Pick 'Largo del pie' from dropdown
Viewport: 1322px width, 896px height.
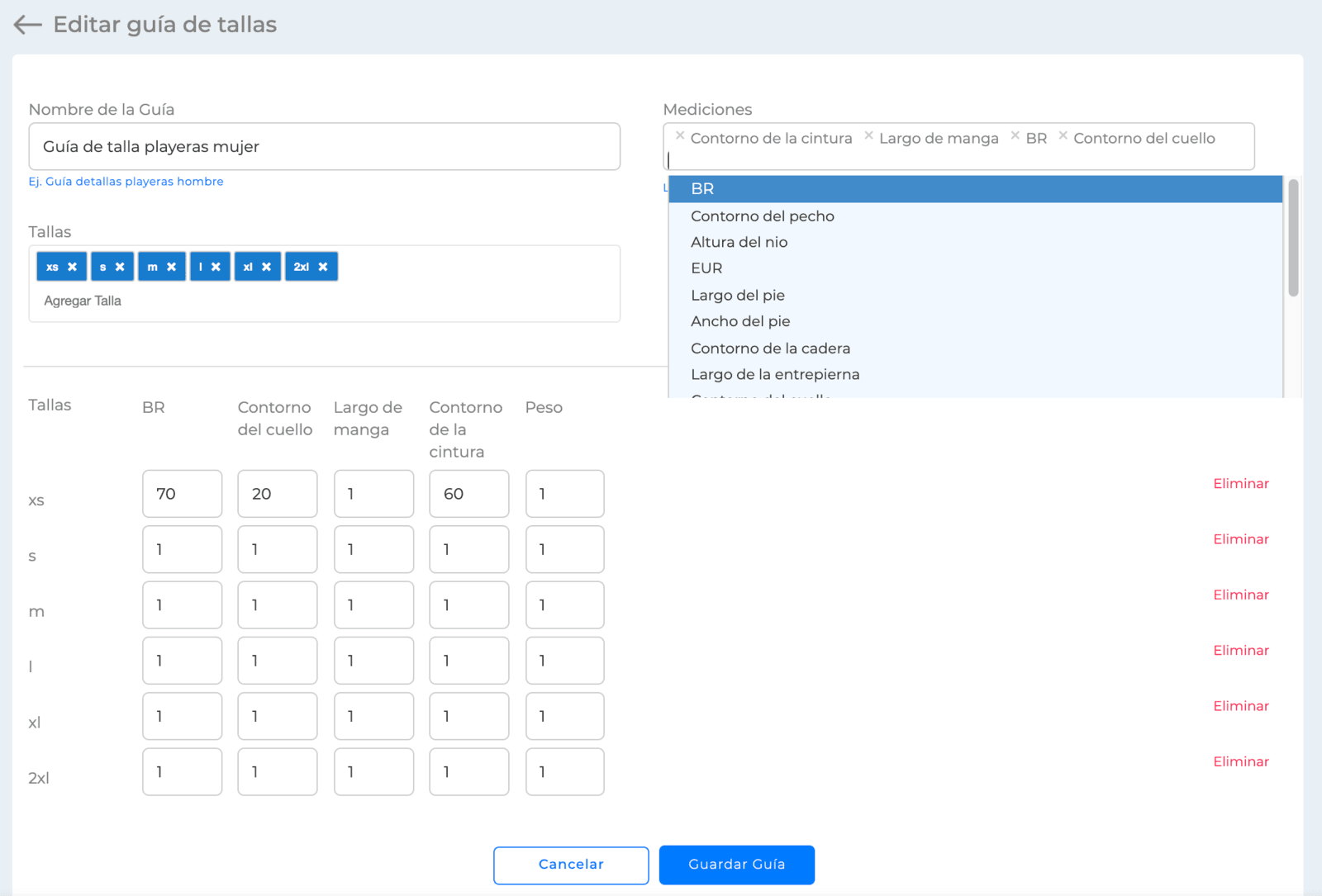point(975,296)
